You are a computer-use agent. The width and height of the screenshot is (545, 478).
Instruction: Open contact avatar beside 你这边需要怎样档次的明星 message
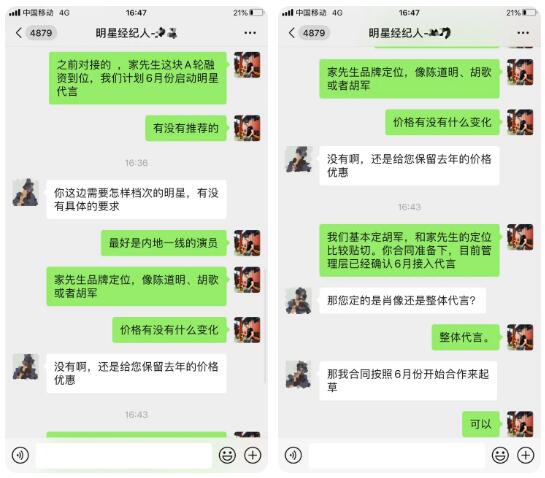tap(25, 193)
